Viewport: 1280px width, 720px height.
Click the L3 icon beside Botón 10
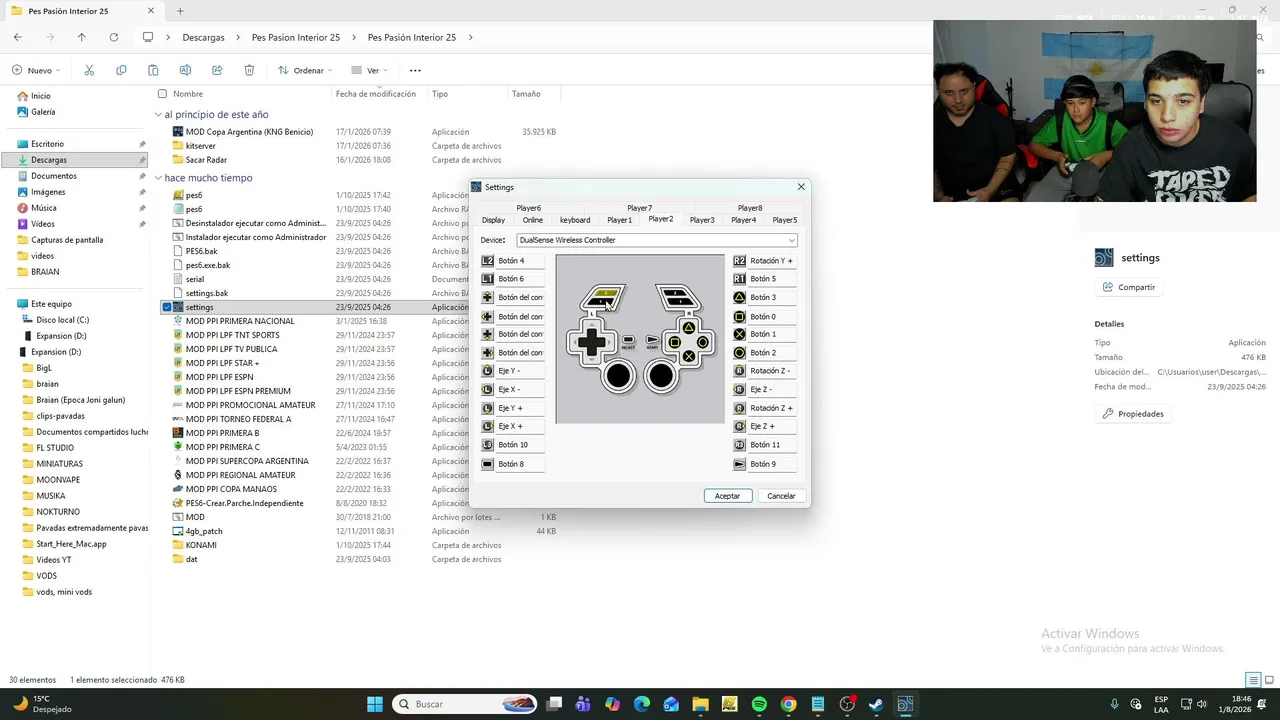coord(488,445)
